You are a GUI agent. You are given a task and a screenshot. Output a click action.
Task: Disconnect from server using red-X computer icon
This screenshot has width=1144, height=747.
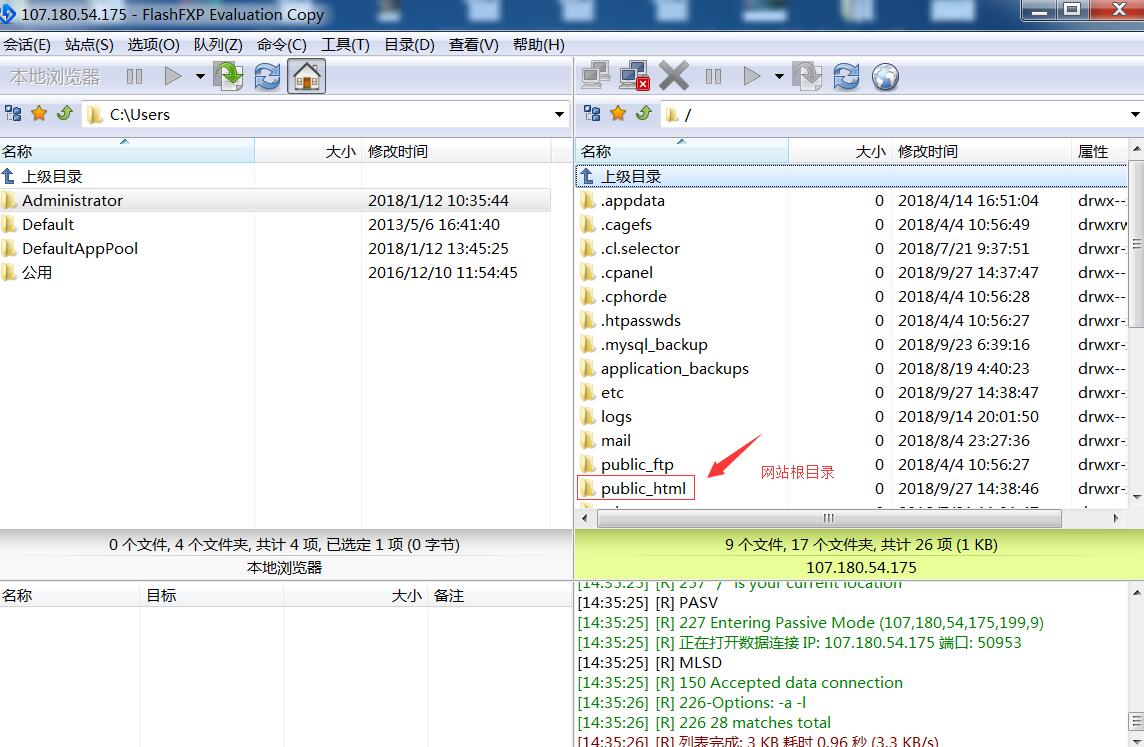click(634, 77)
